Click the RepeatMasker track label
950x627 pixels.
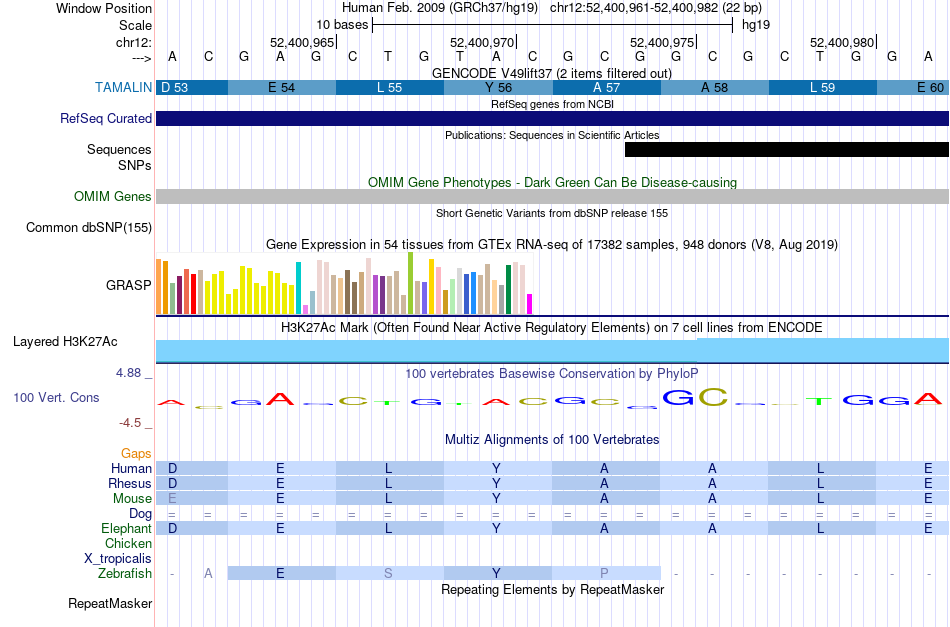pyautogui.click(x=110, y=603)
